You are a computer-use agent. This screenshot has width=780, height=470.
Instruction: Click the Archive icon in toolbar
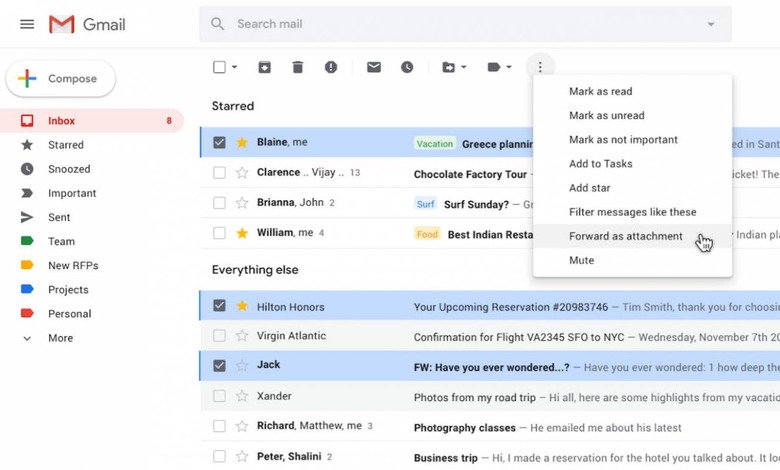(264, 67)
